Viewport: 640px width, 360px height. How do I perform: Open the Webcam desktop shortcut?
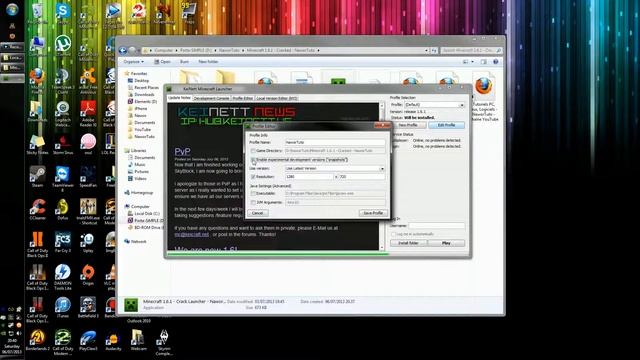coord(138,340)
